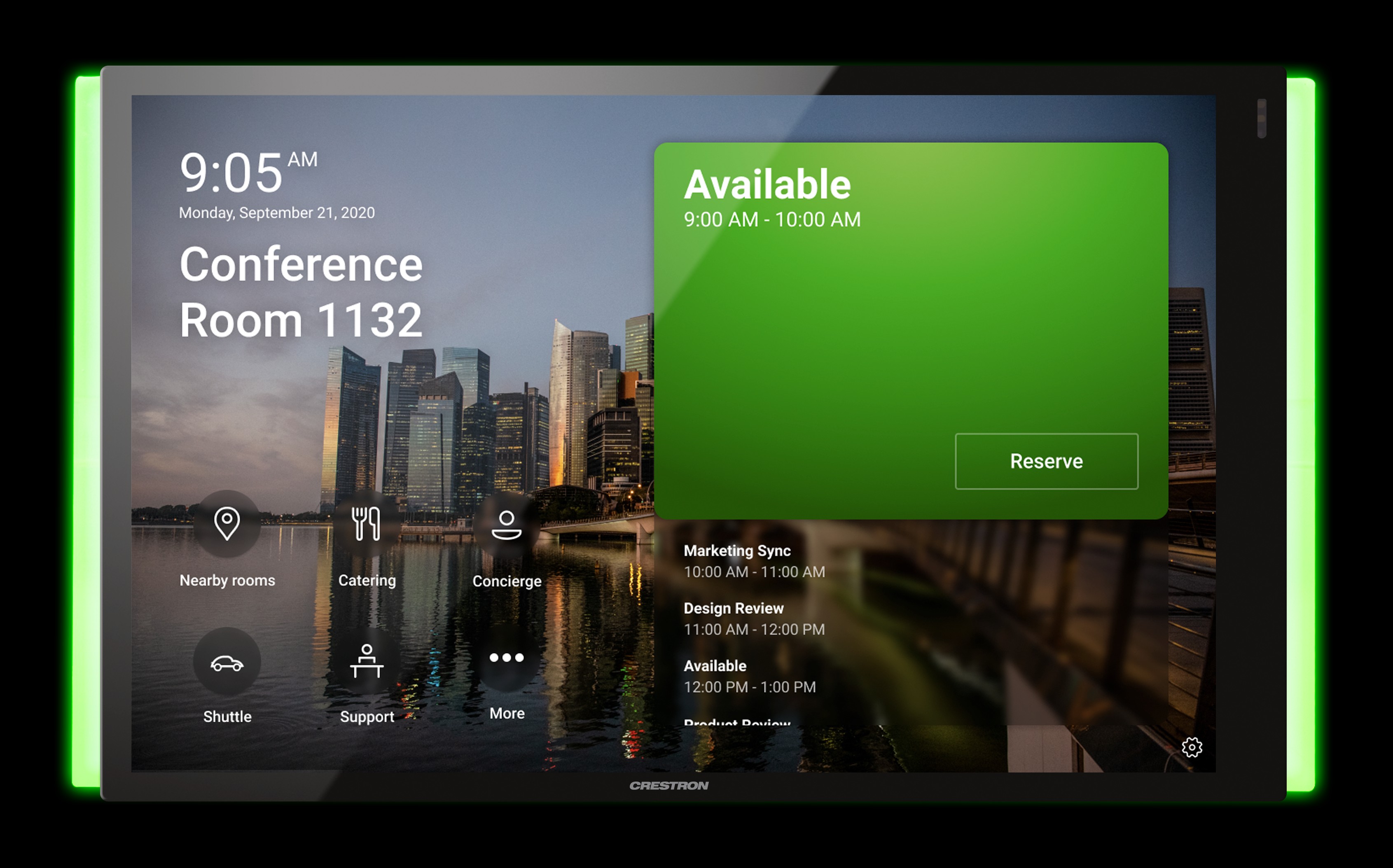Tap the 9:00 AM - 10:00 AM availability time range
This screenshot has width=1393, height=868.
[x=772, y=219]
